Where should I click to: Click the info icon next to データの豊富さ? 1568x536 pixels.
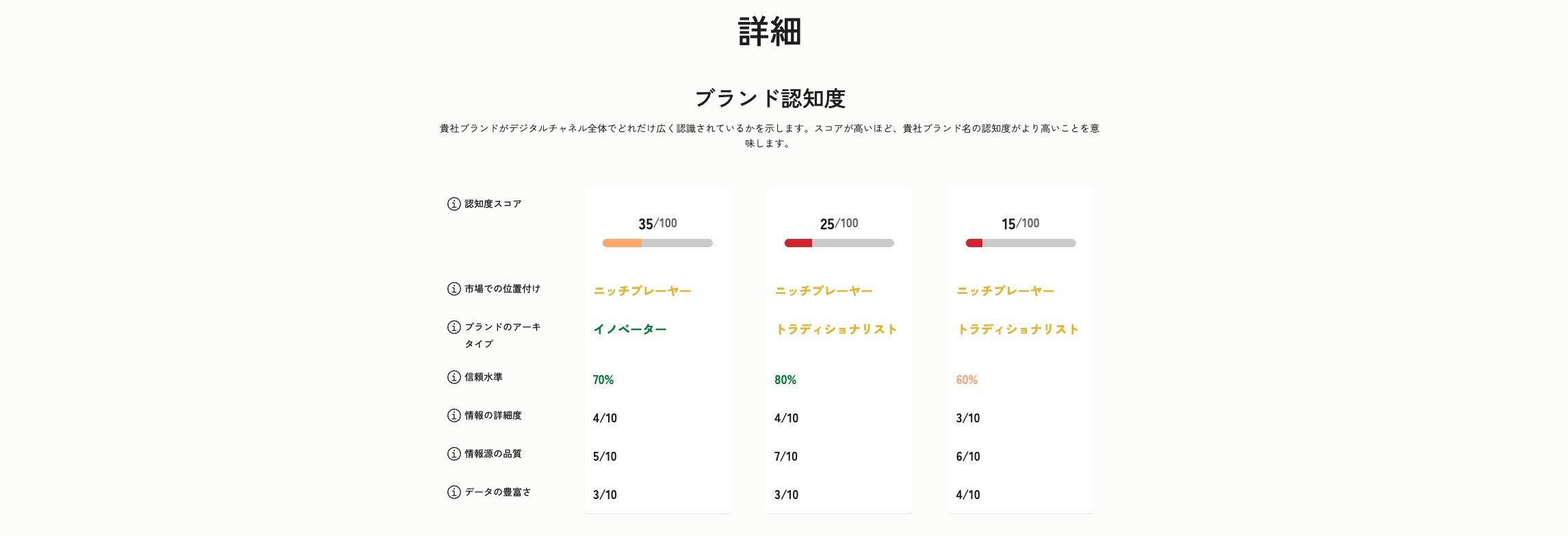454,492
